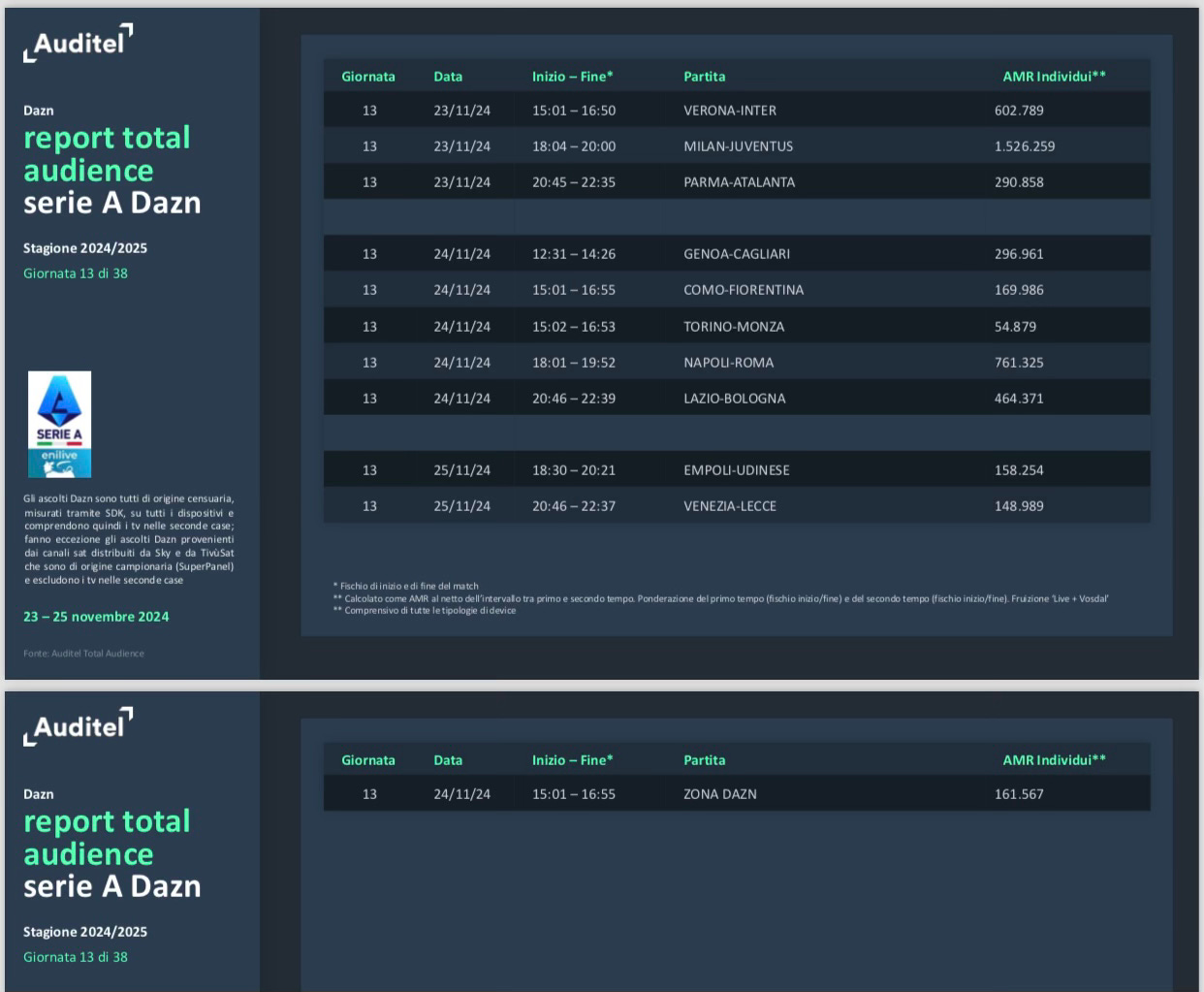Click the Data header in the top table
The height and width of the screenshot is (992, 1204).
448,77
